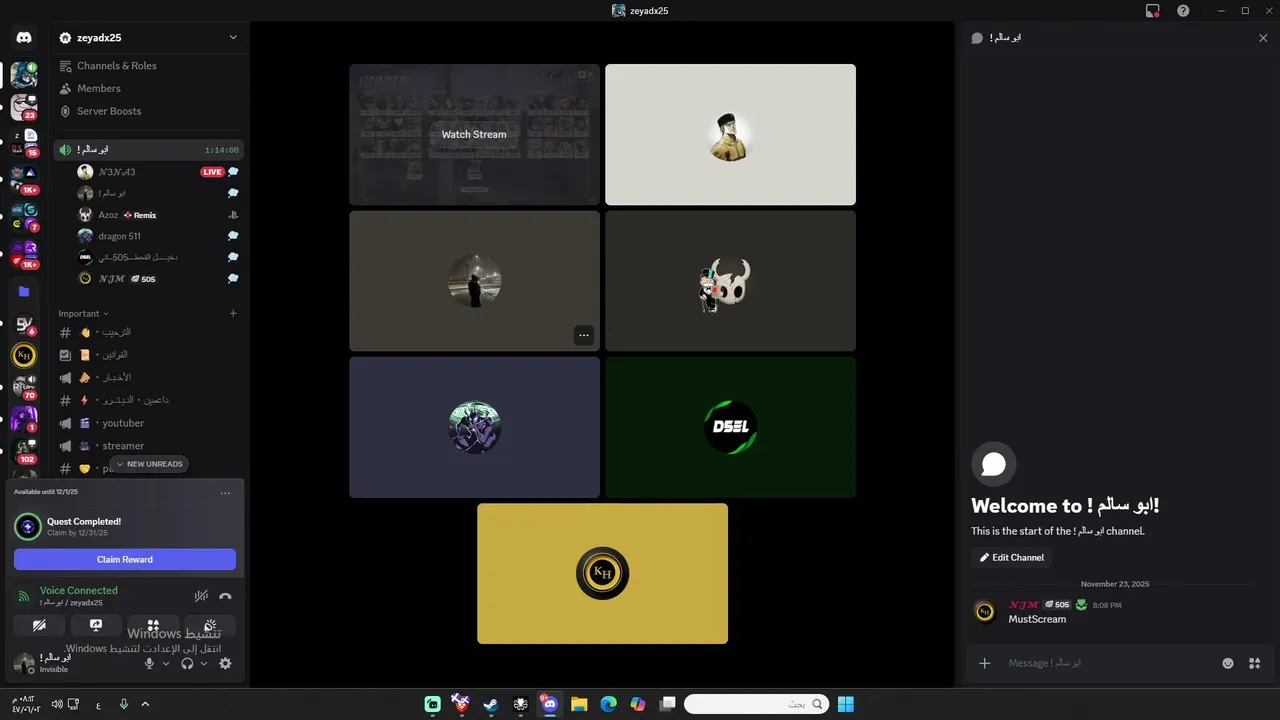Open voice connection signal details
This screenshot has width=1280, height=720.
(x=23, y=596)
